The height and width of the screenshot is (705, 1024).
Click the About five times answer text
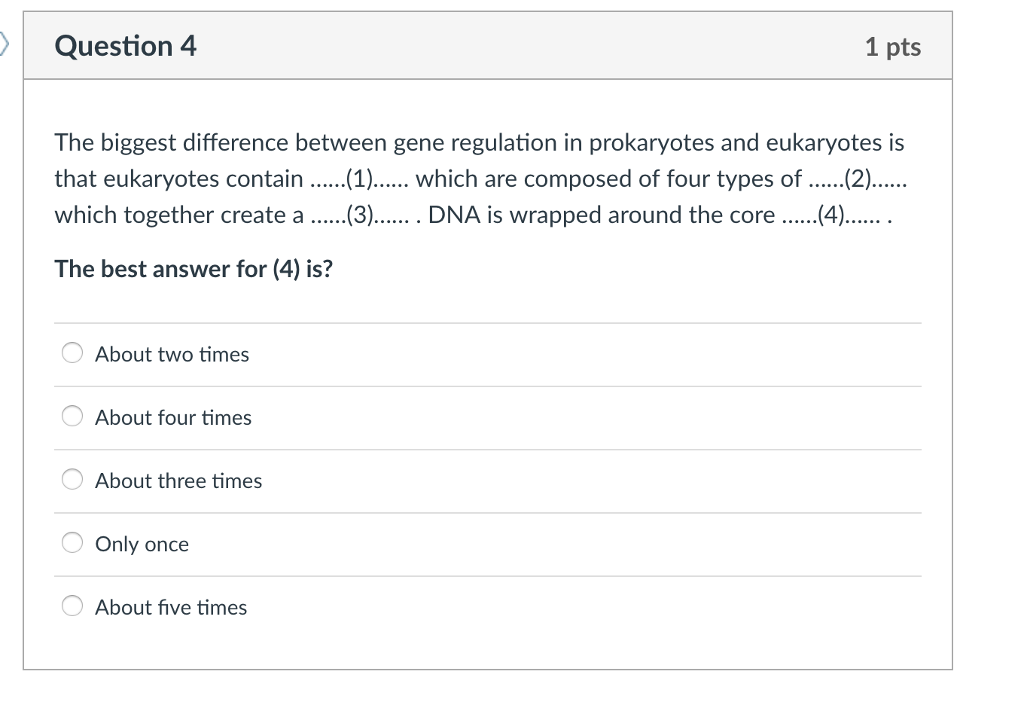[x=170, y=606]
